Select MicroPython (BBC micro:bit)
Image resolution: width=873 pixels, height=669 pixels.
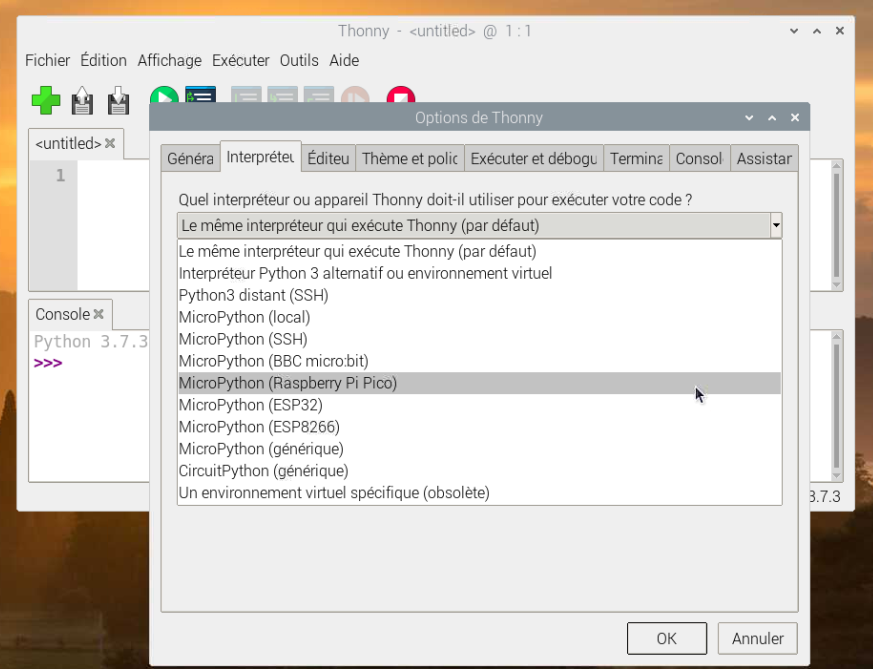[x=479, y=361]
